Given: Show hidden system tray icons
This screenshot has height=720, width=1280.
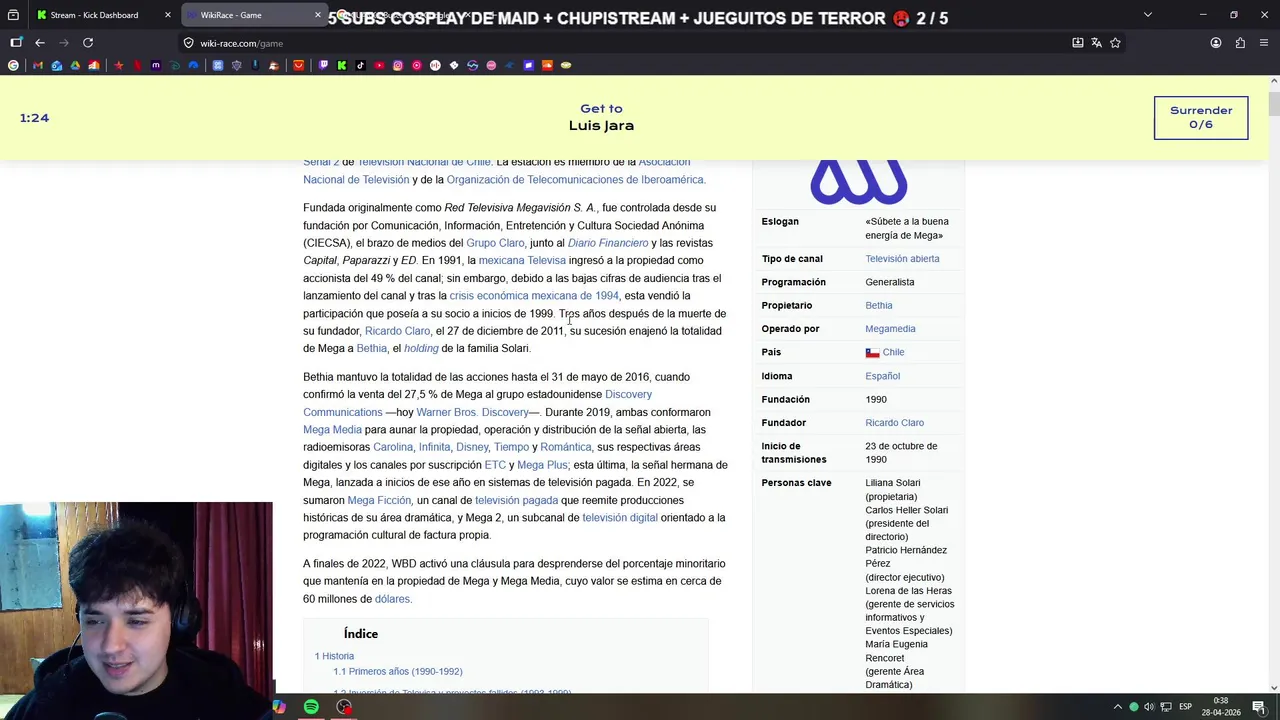Looking at the screenshot, I should [x=1118, y=707].
